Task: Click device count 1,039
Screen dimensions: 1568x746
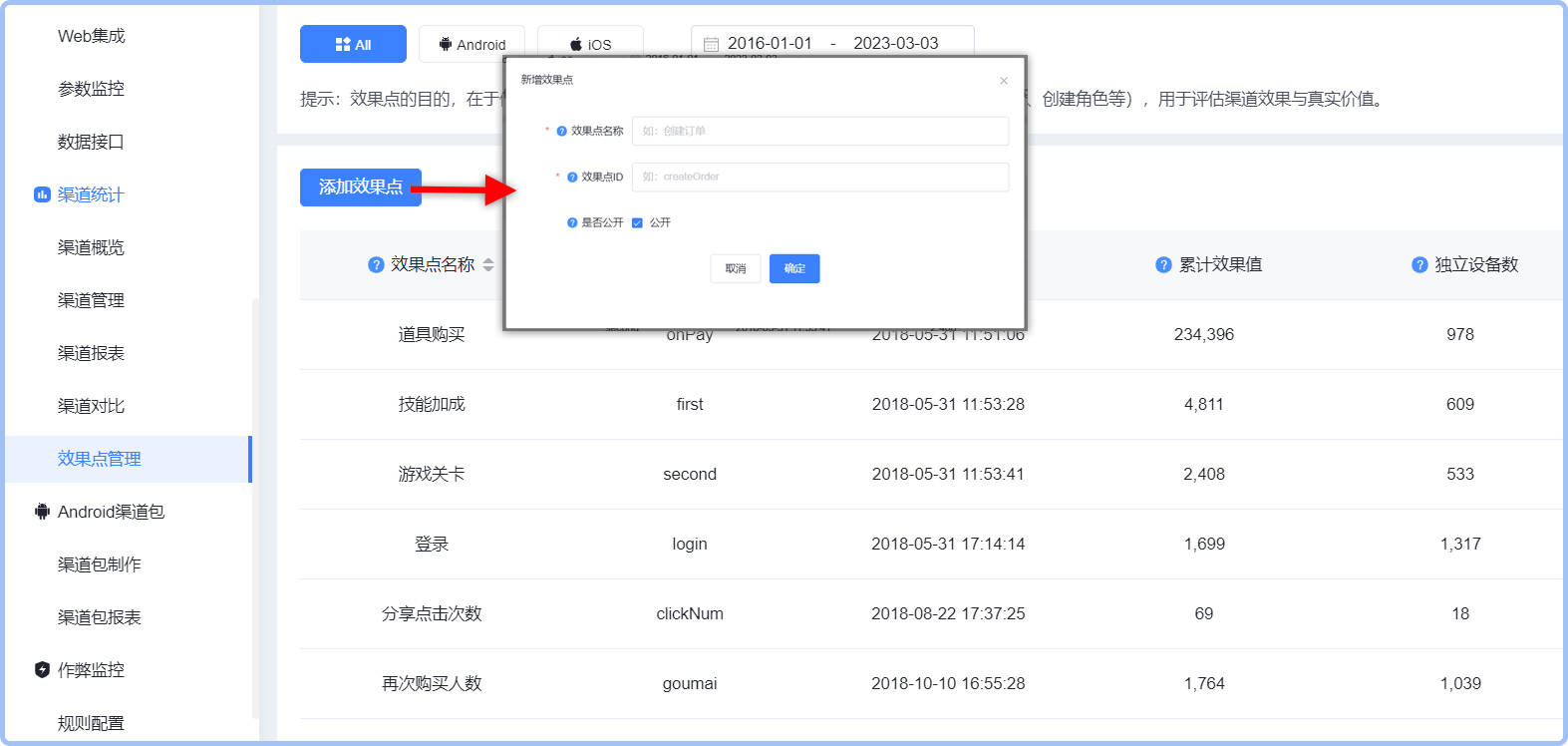Action: point(1460,683)
